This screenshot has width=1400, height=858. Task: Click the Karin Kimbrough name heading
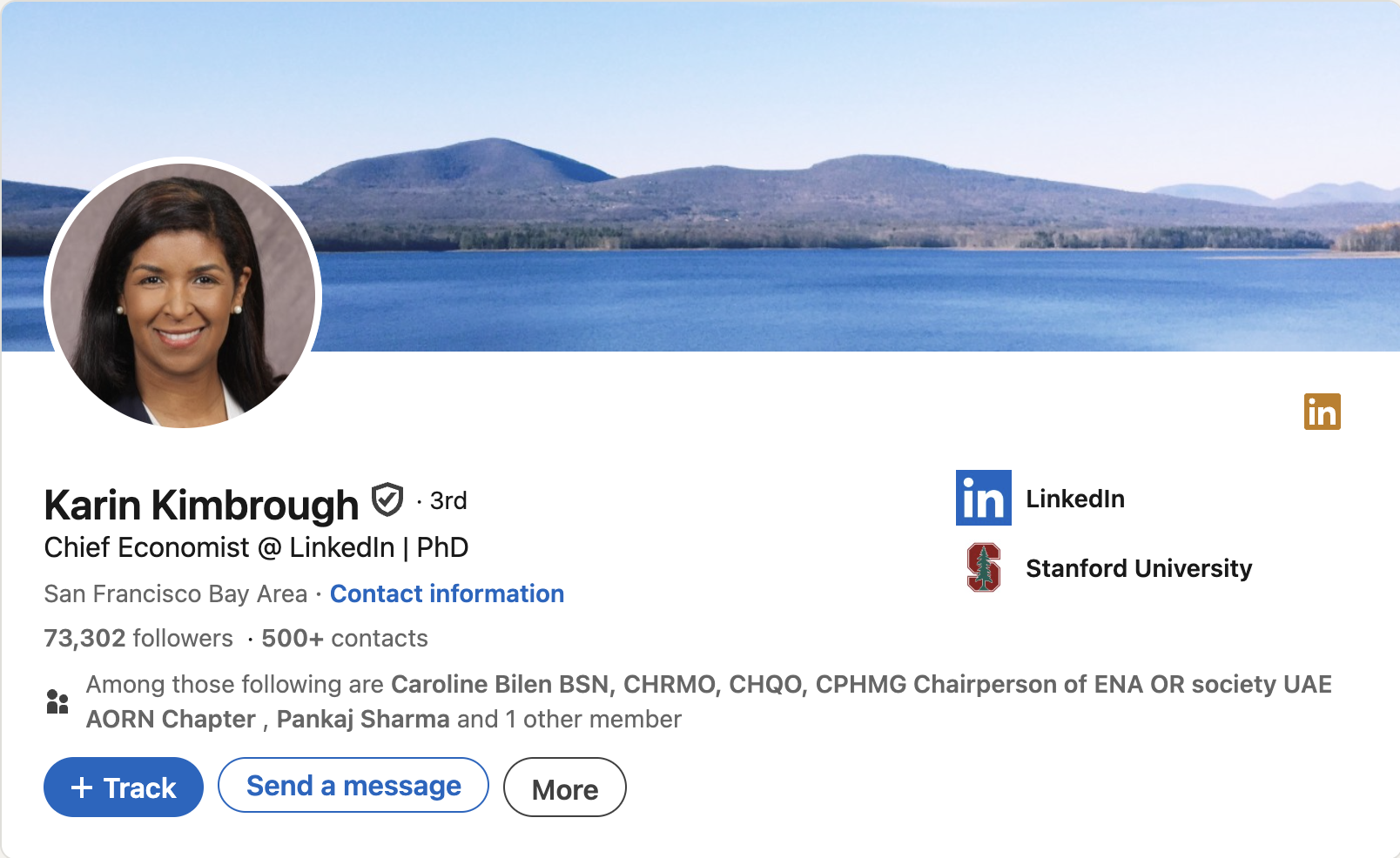click(x=201, y=505)
